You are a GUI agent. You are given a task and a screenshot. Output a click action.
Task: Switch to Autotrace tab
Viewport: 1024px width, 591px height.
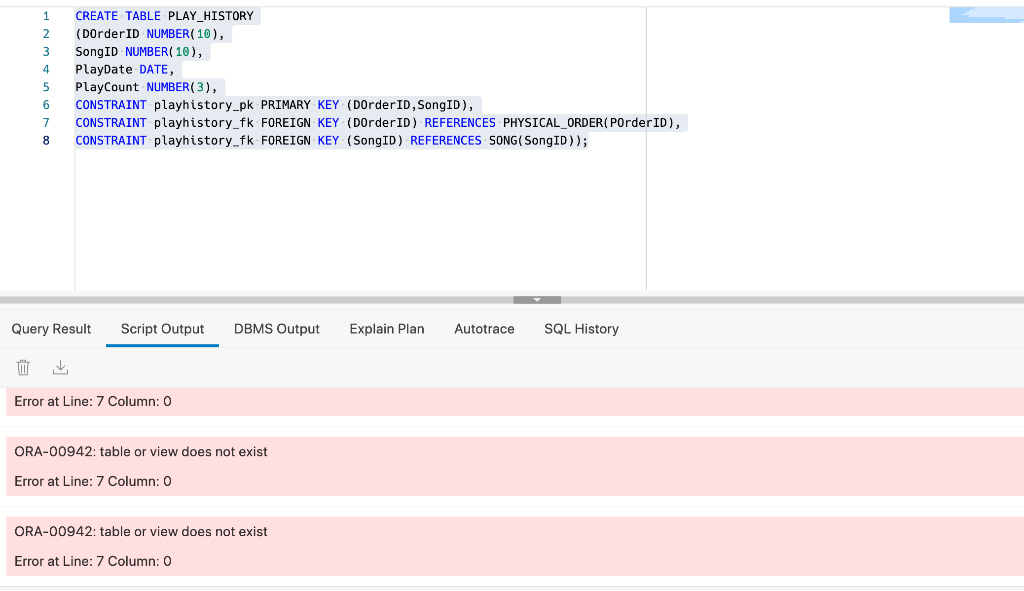(x=484, y=329)
